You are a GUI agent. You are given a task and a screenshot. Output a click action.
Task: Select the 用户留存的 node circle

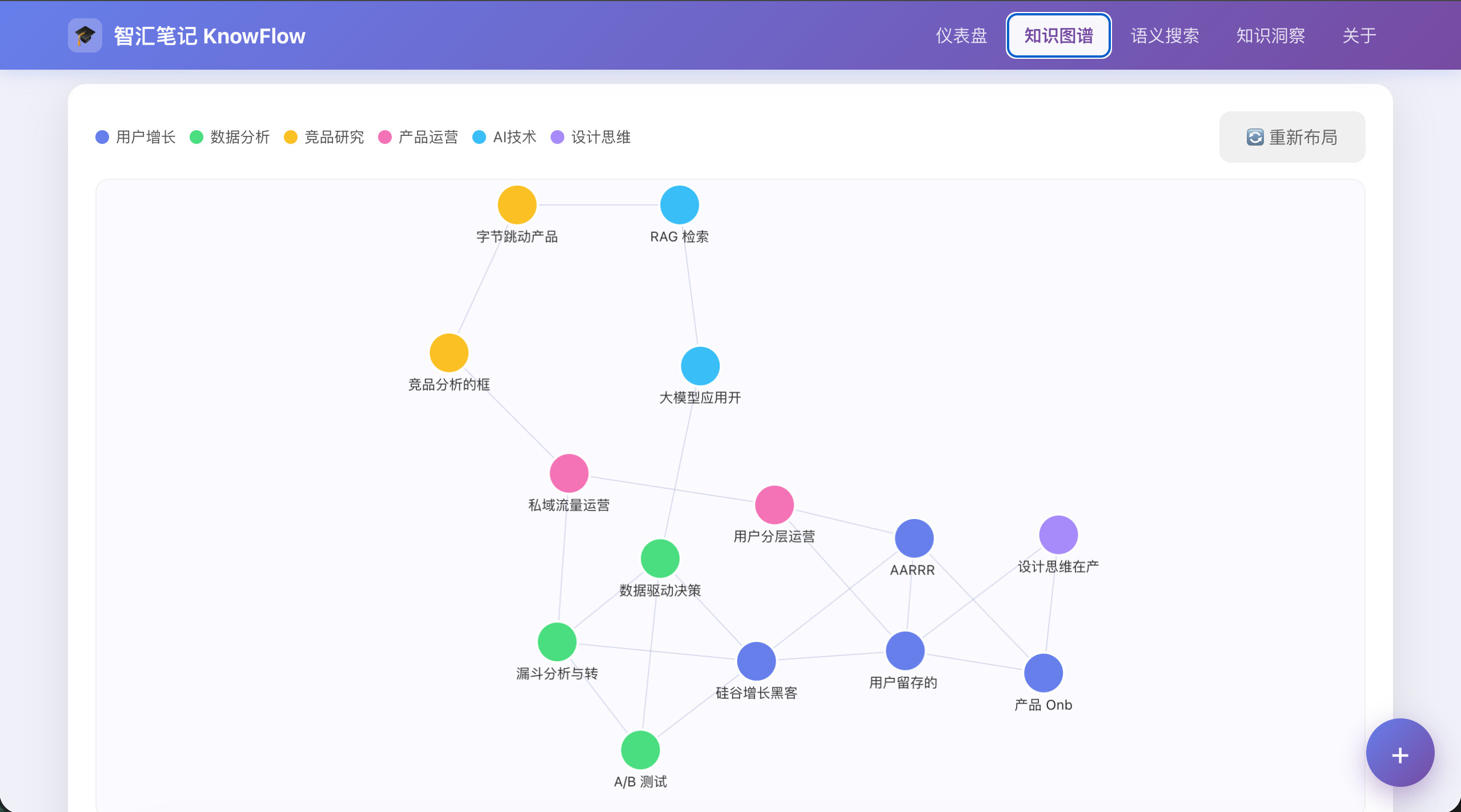(905, 650)
